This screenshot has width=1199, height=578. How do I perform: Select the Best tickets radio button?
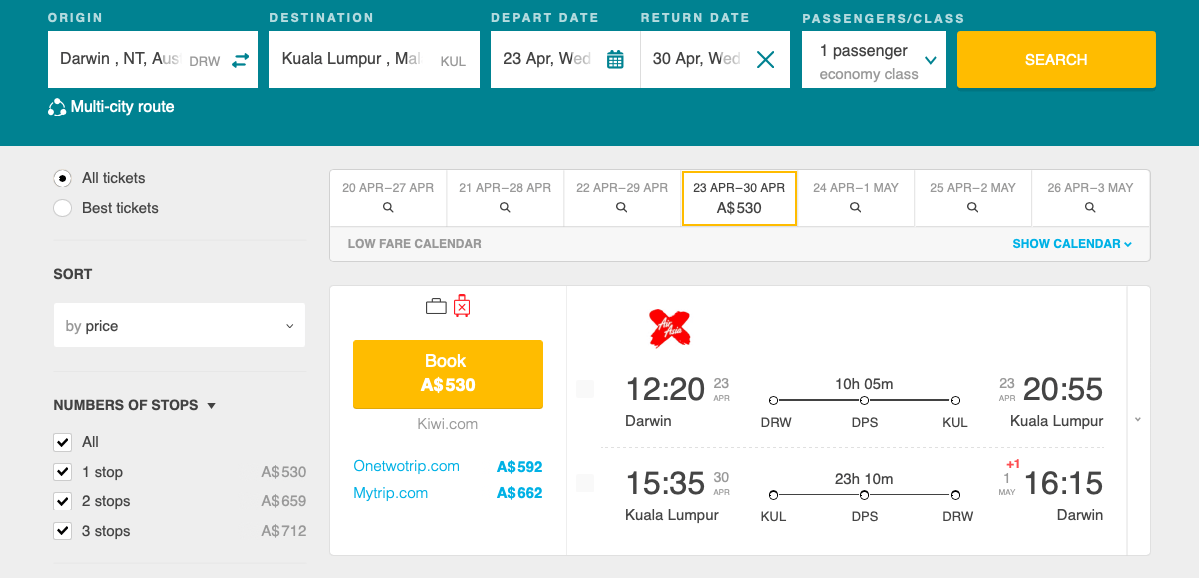tap(63, 208)
